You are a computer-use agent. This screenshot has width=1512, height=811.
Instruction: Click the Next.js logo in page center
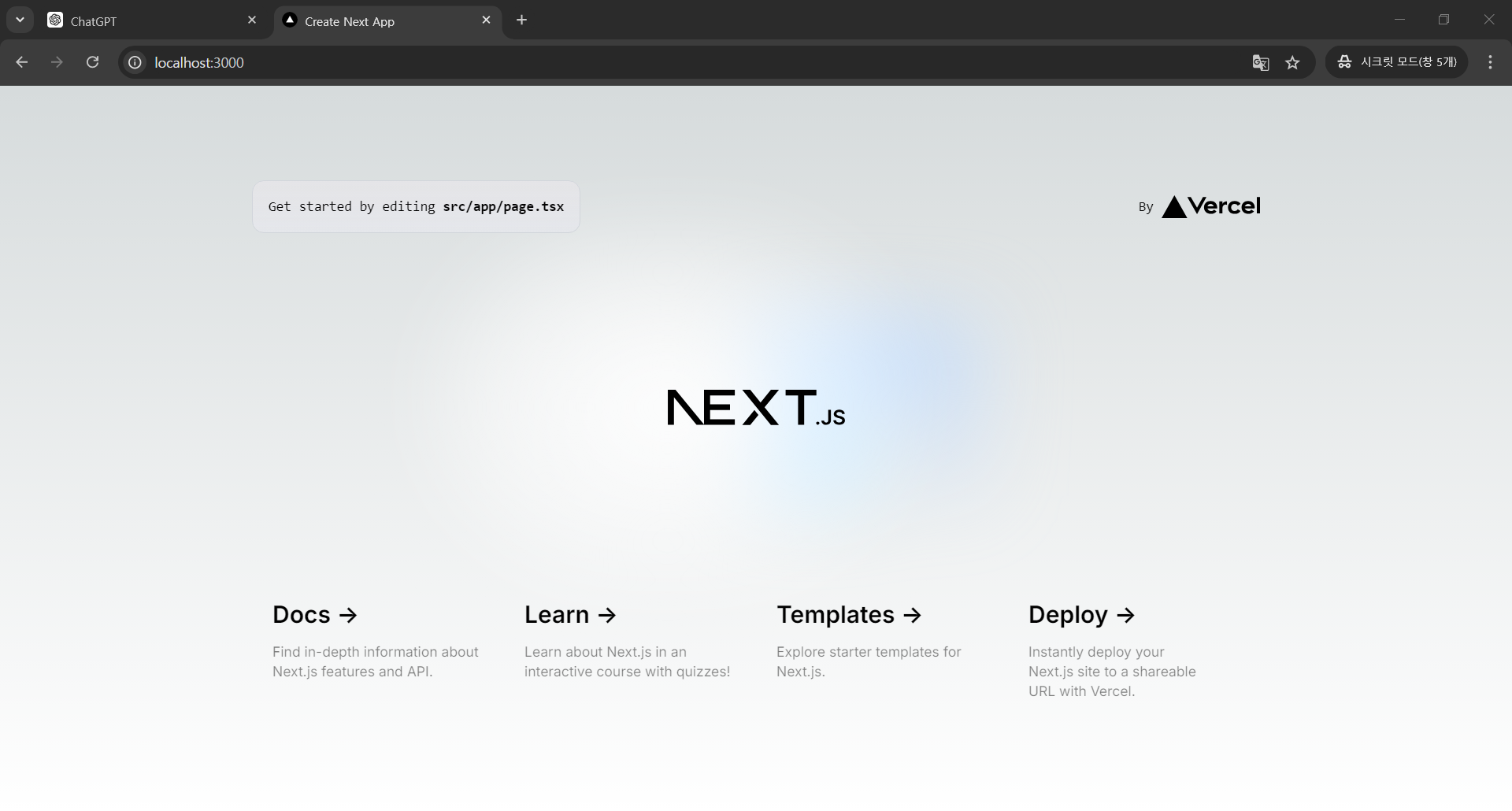coord(755,408)
